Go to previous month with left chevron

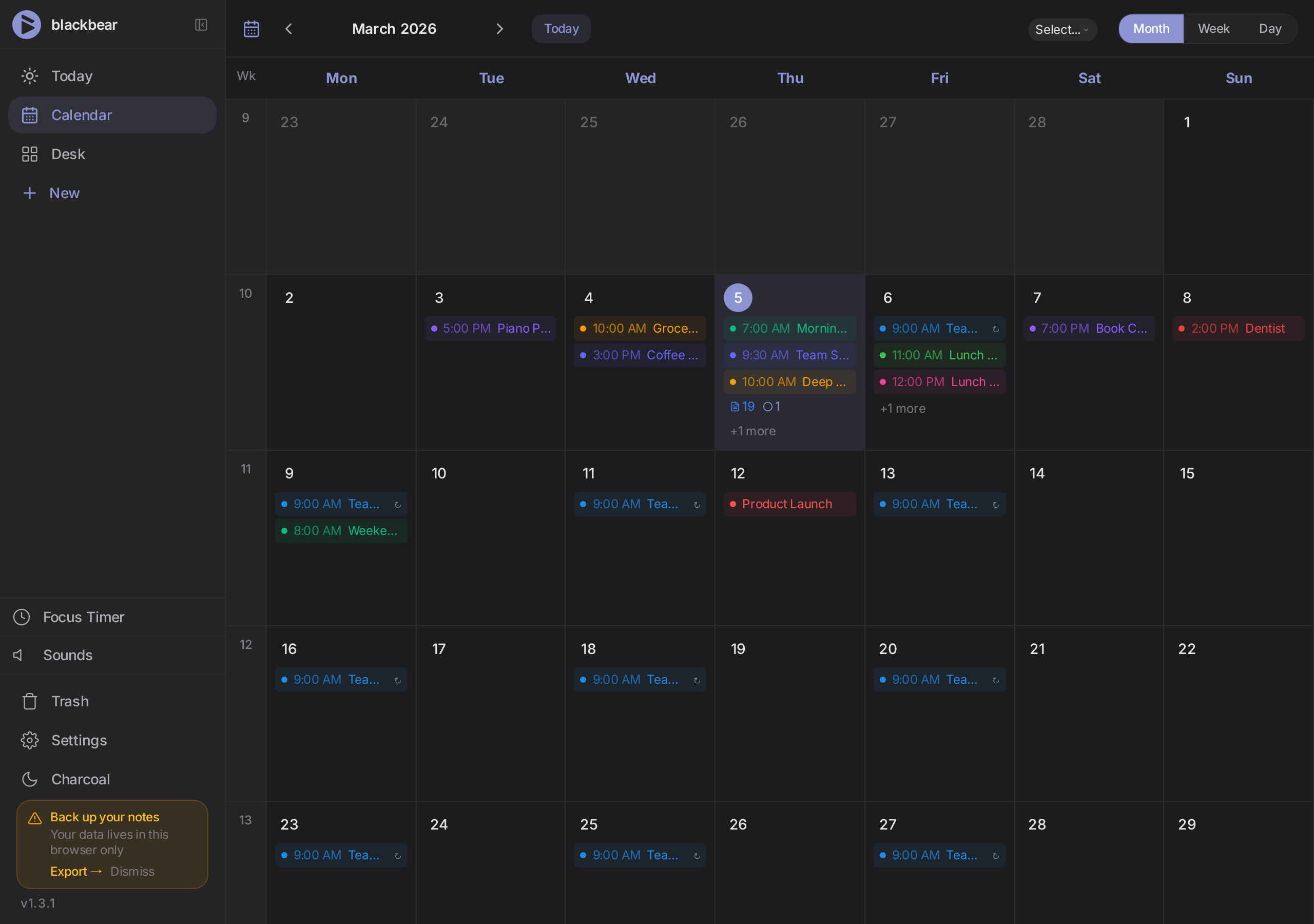pyautogui.click(x=288, y=28)
